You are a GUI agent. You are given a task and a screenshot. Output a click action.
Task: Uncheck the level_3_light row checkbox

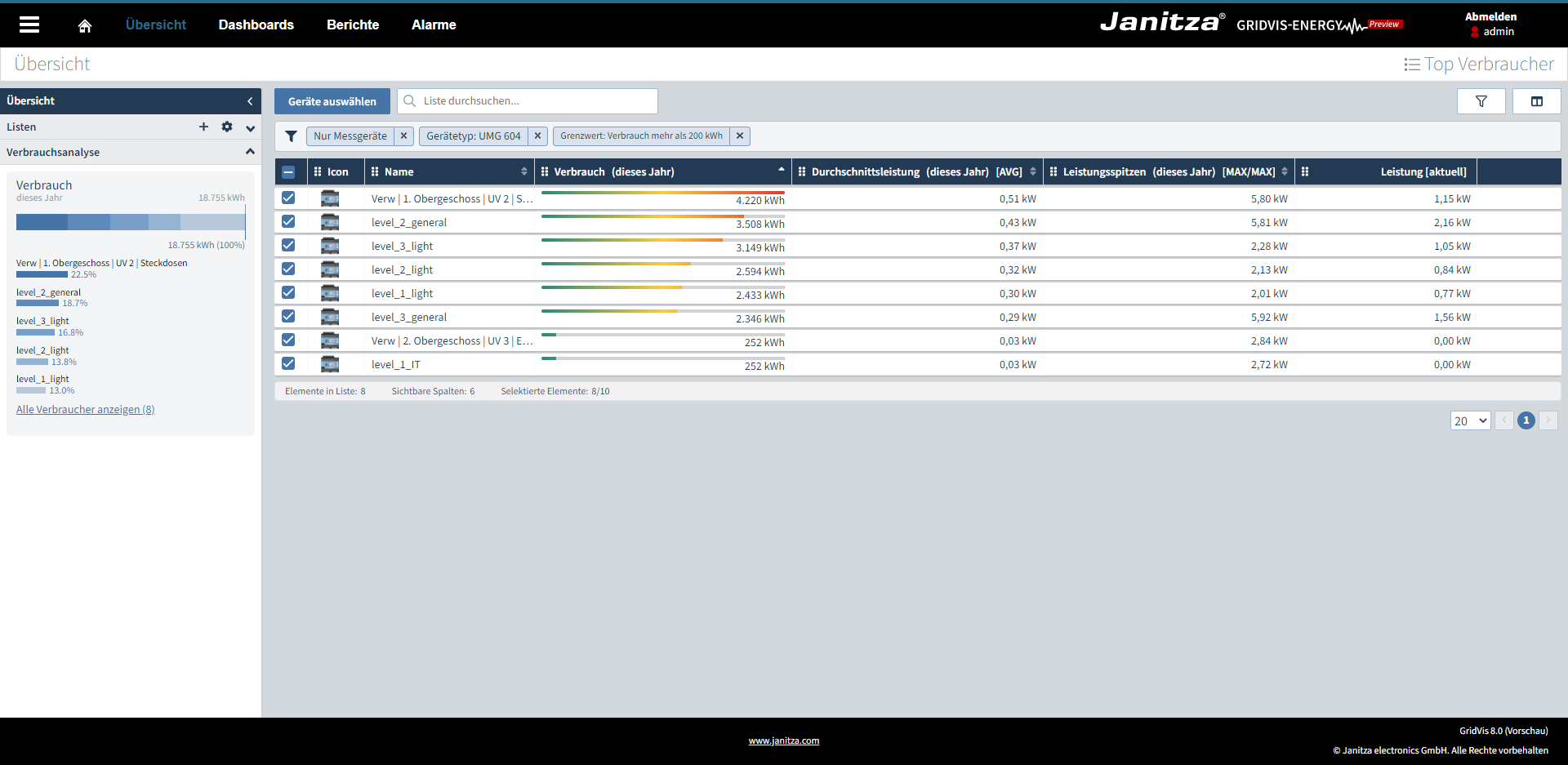click(288, 245)
